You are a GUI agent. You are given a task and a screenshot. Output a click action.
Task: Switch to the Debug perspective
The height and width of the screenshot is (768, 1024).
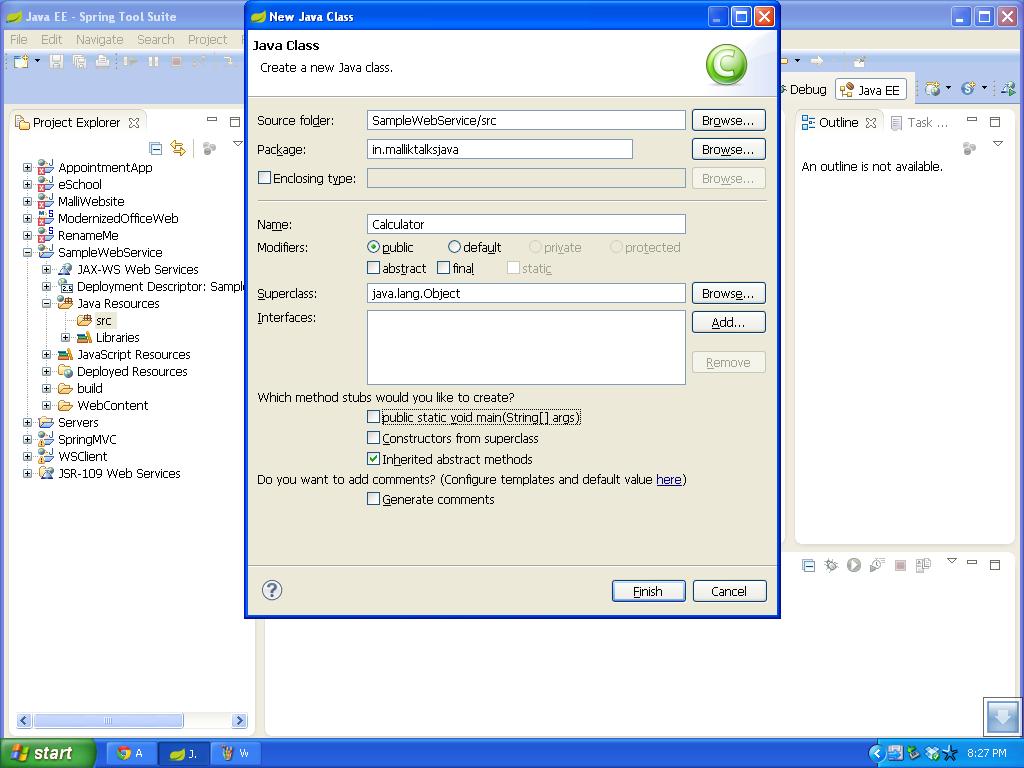(x=805, y=89)
